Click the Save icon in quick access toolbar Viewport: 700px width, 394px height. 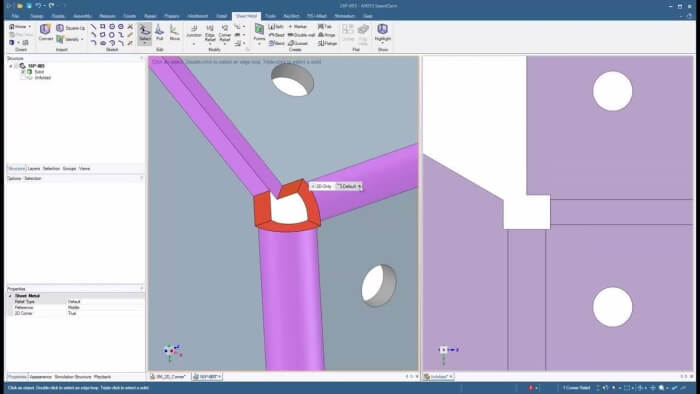pyautogui.click(x=29, y=6)
